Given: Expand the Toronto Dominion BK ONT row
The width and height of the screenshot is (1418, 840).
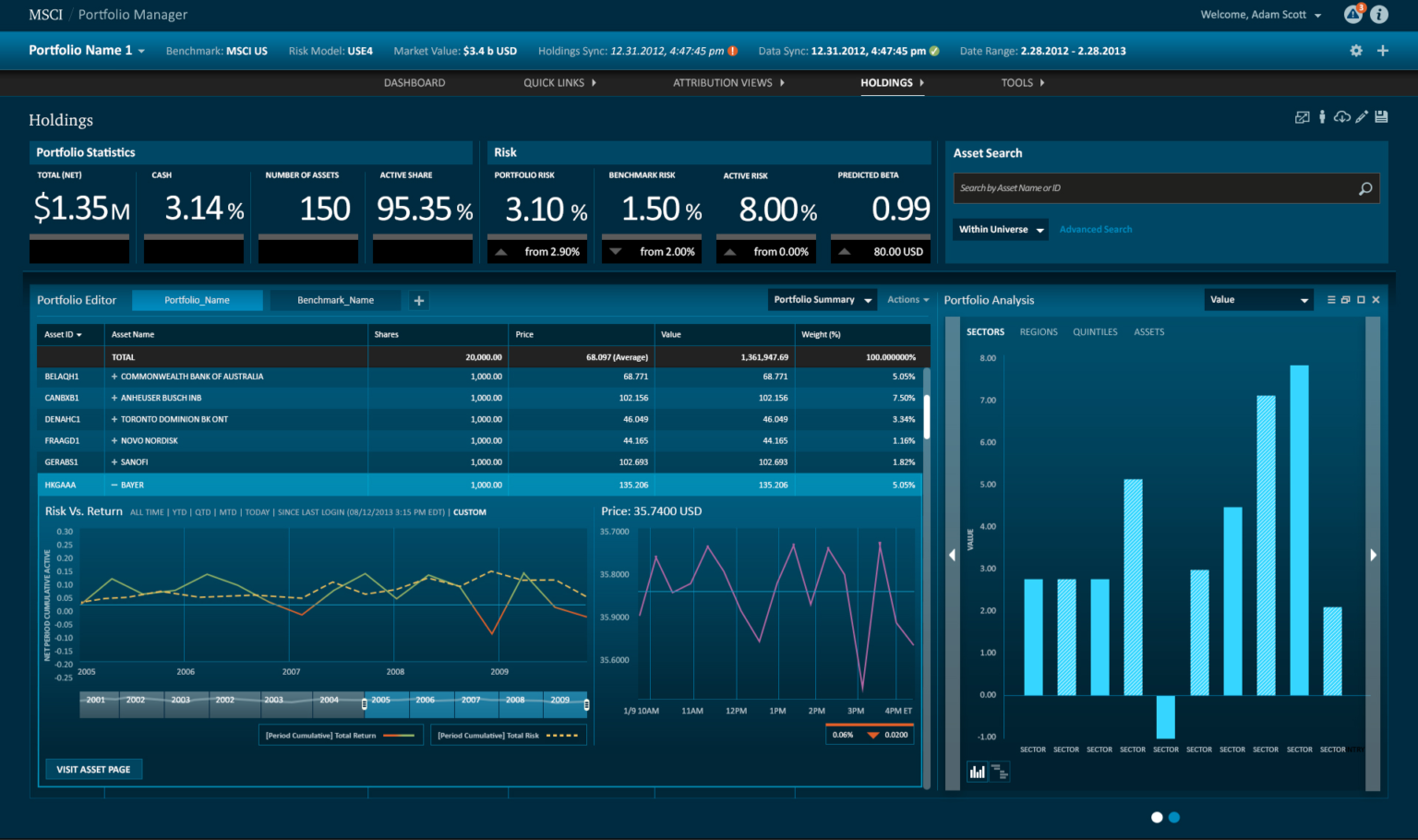Looking at the screenshot, I should (x=114, y=419).
